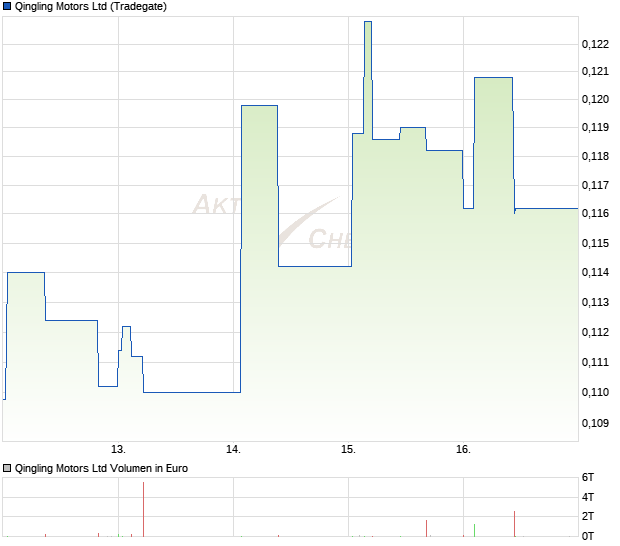Screen dimensions: 620x546
Task: Click the 0T volume axis label
Action: pyautogui.click(x=588, y=536)
